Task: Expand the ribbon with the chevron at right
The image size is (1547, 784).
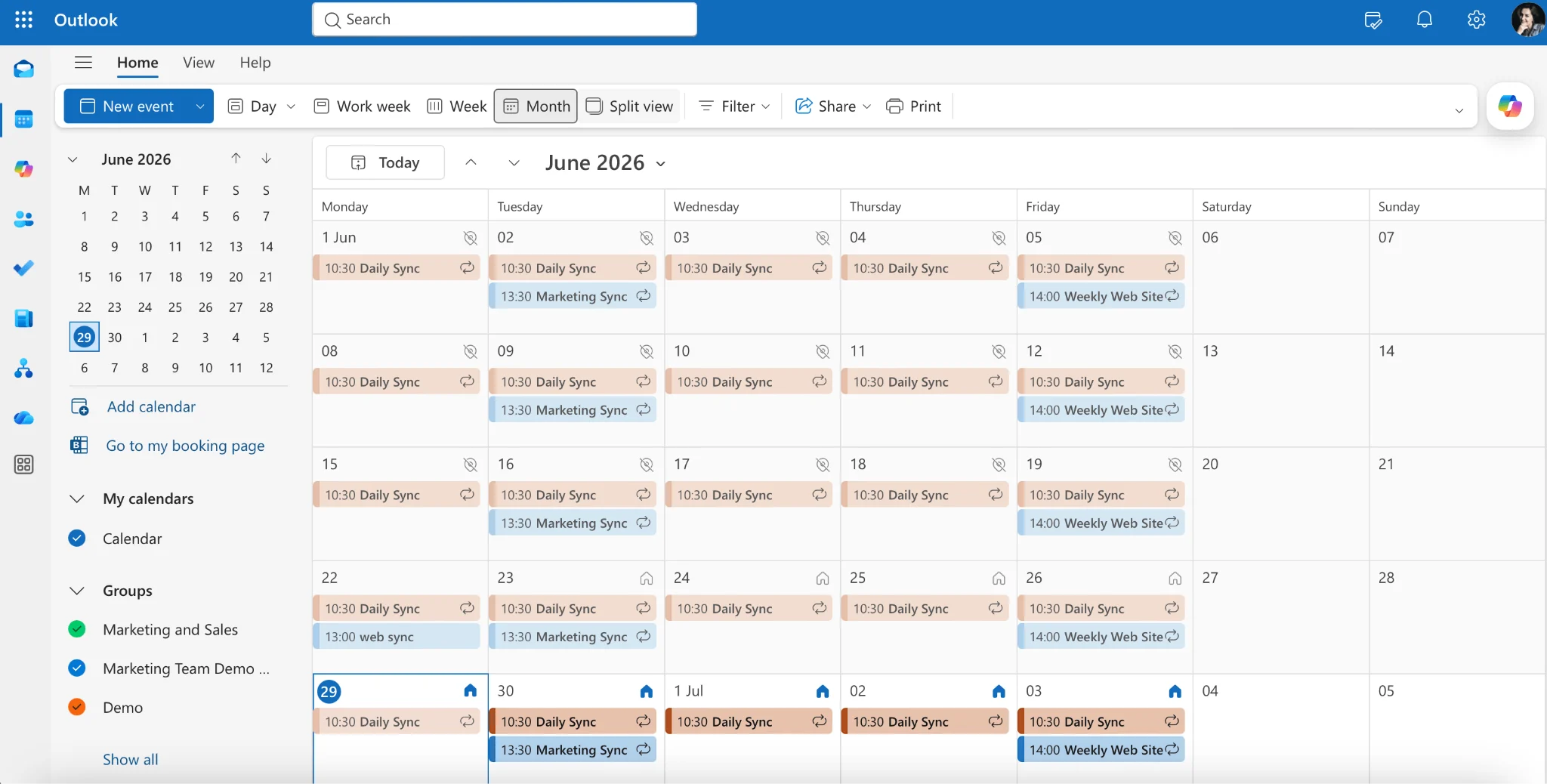Action: click(1459, 110)
